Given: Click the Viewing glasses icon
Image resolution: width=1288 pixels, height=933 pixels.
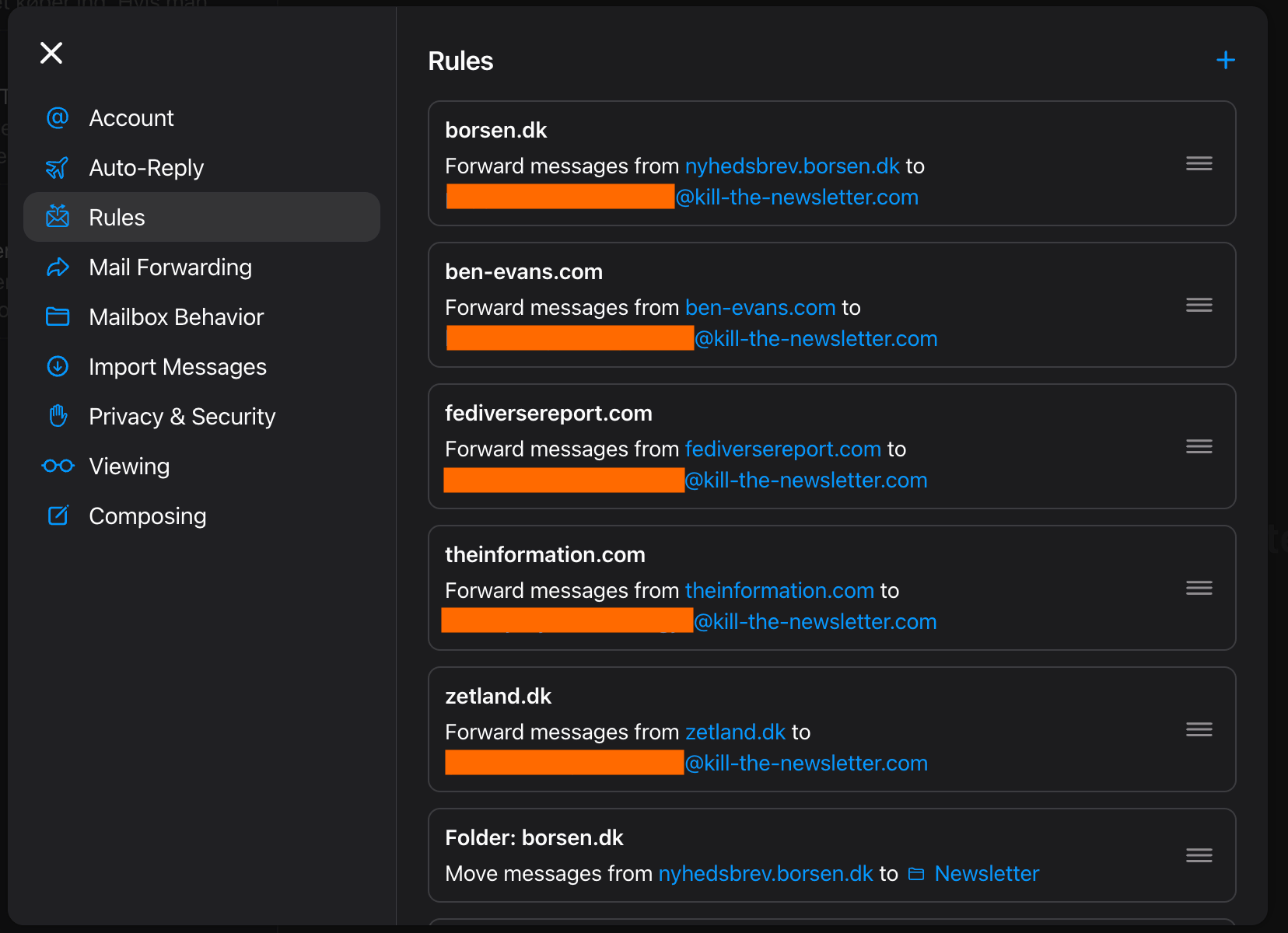Looking at the screenshot, I should (58, 466).
